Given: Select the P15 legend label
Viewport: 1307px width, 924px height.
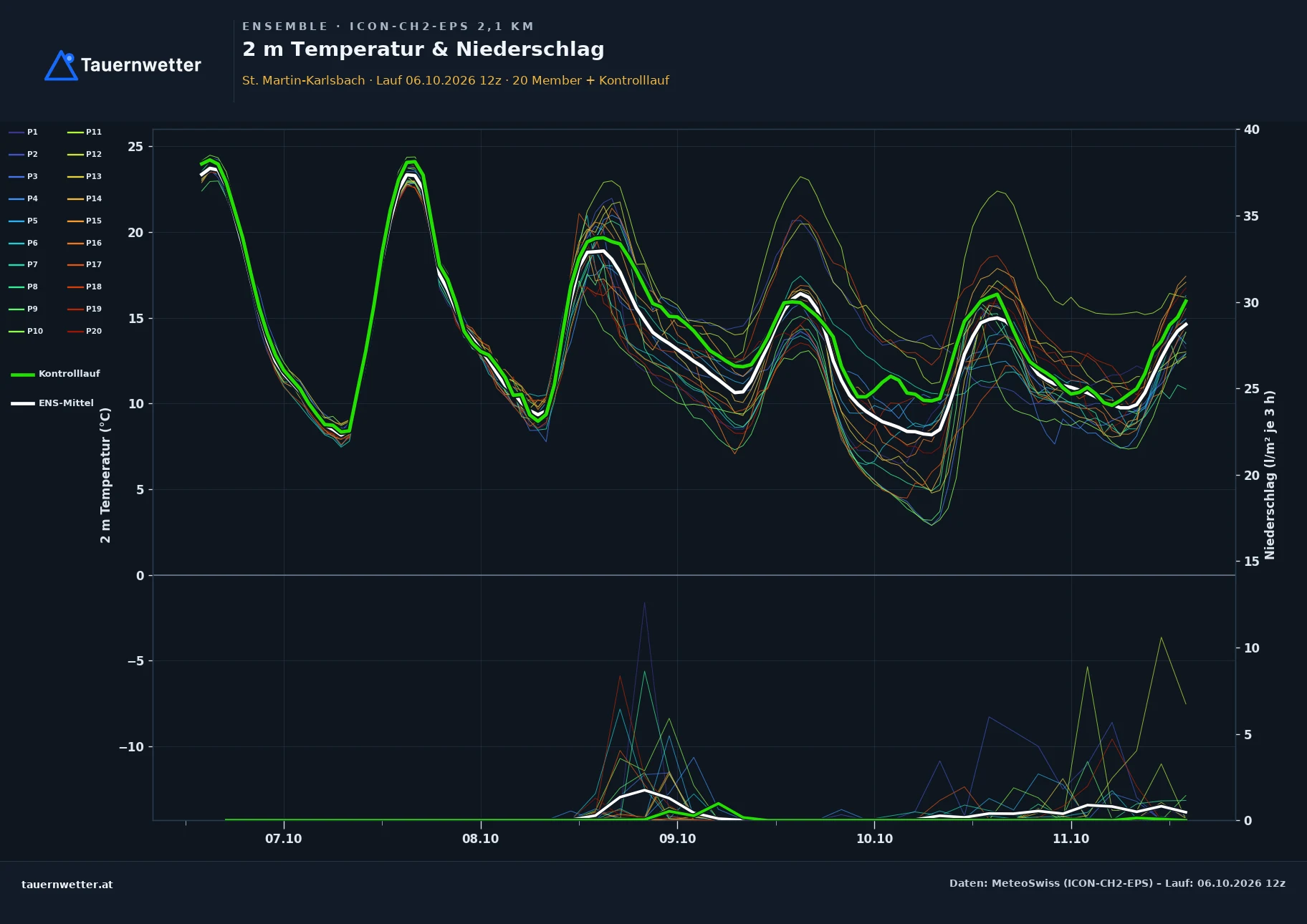Looking at the screenshot, I should point(94,221).
